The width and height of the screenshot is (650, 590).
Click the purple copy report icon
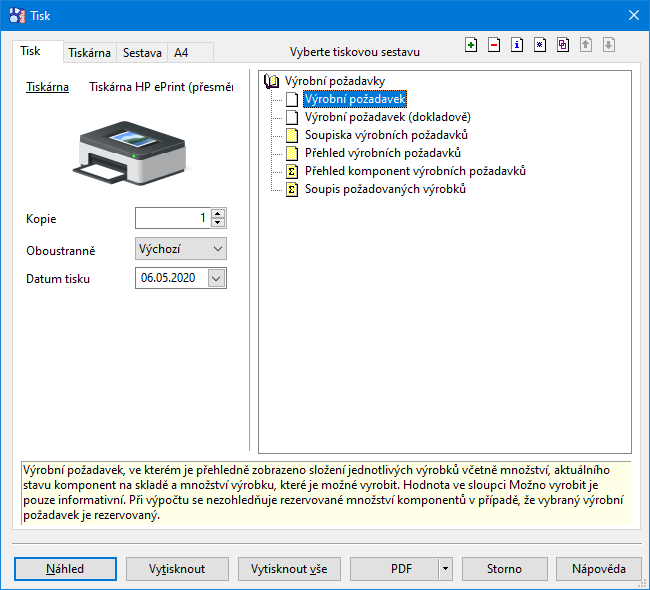563,44
